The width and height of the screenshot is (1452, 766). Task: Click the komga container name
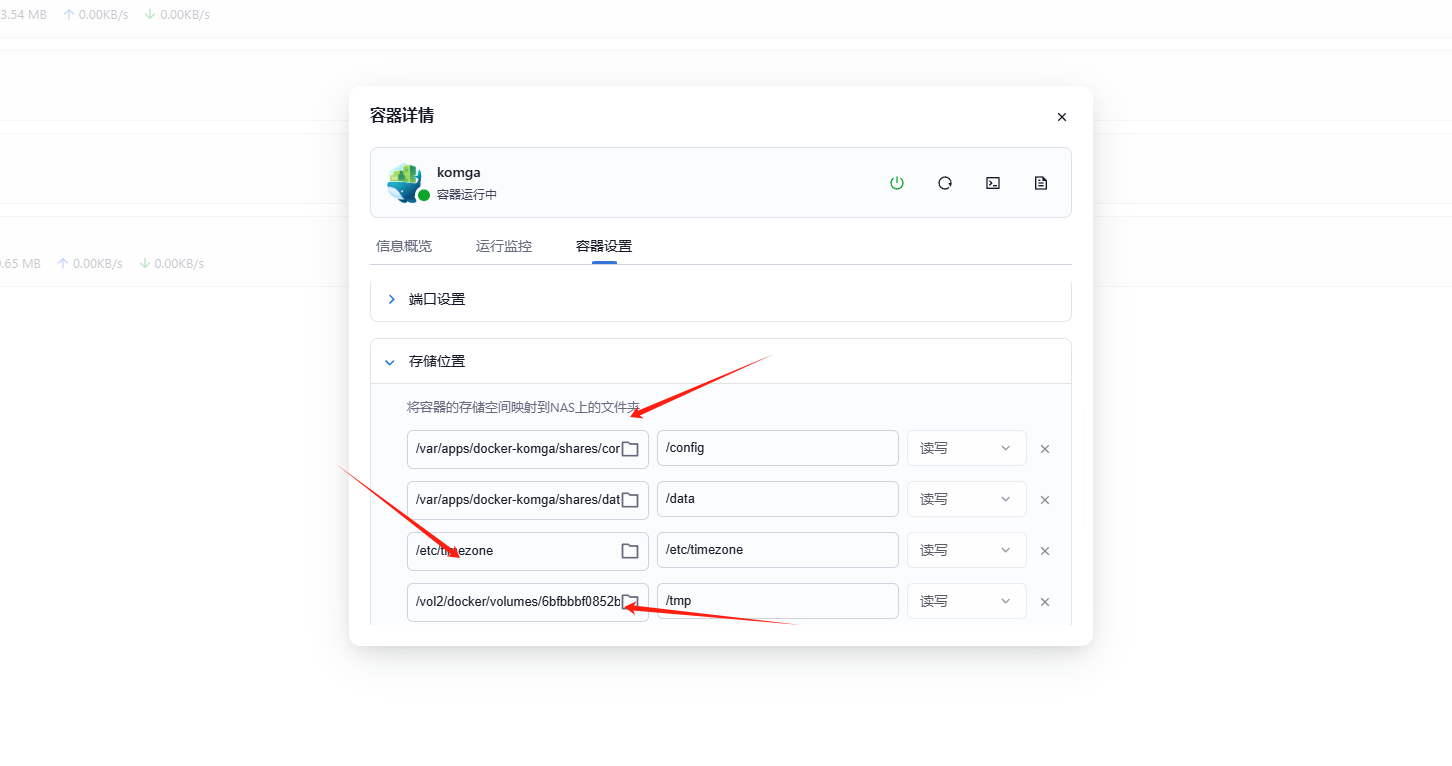(x=459, y=172)
